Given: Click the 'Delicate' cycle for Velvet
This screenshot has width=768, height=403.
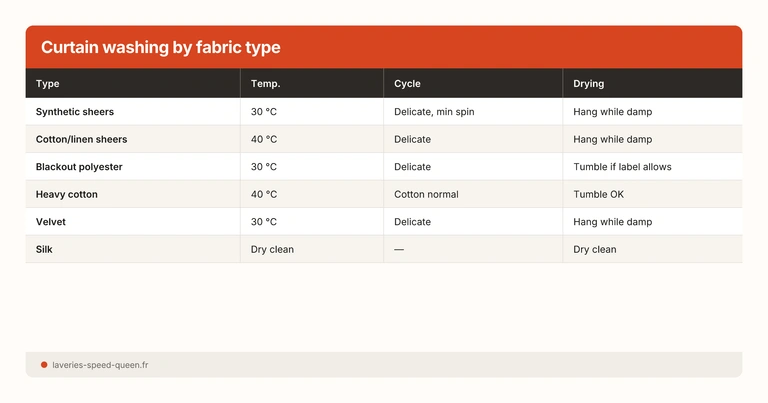Looking at the screenshot, I should point(412,222).
